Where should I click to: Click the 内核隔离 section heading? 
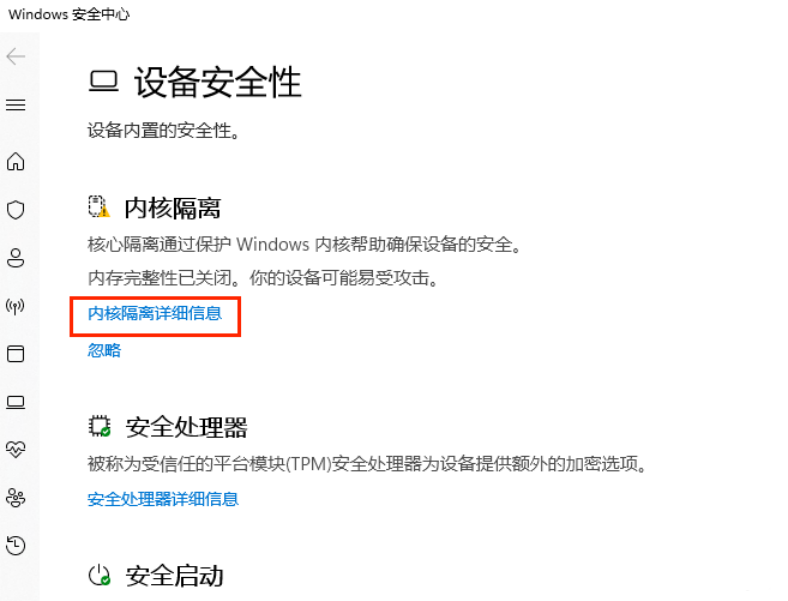(172, 208)
